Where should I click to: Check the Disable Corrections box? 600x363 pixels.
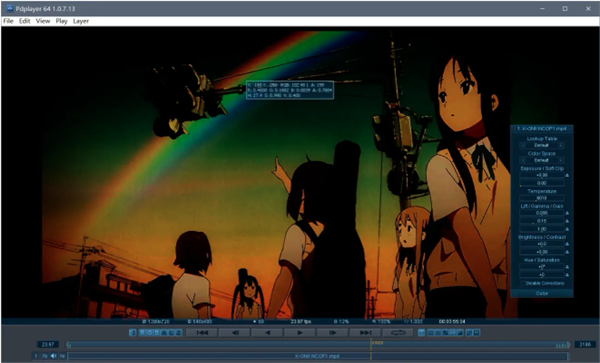point(523,283)
